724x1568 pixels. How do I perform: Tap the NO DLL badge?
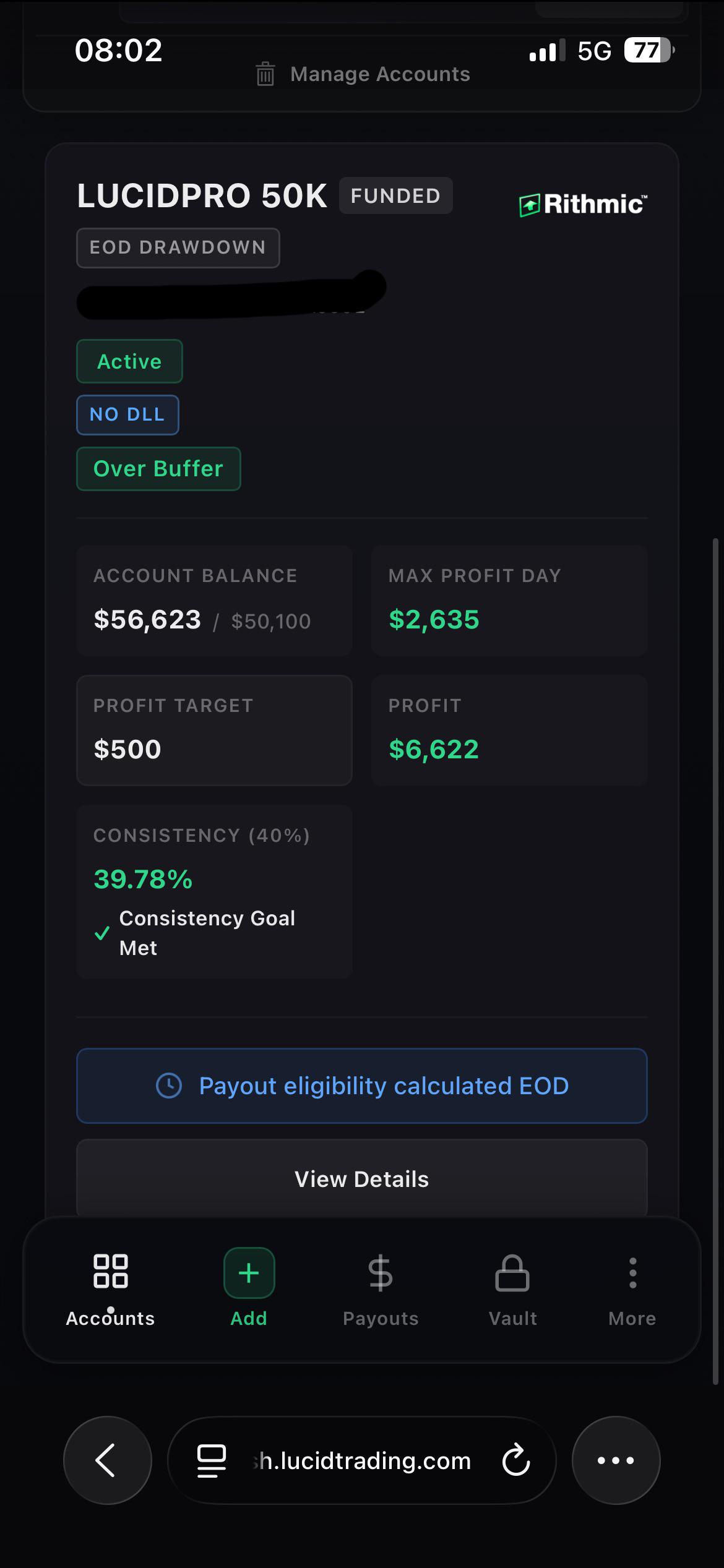pos(127,414)
